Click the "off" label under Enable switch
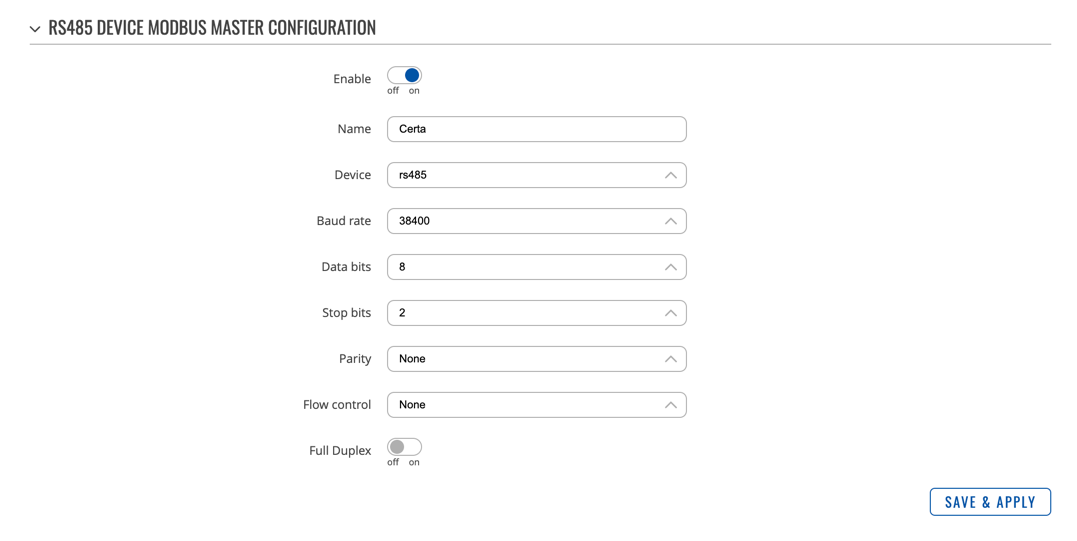This screenshot has height=541, width=1077. (x=393, y=91)
